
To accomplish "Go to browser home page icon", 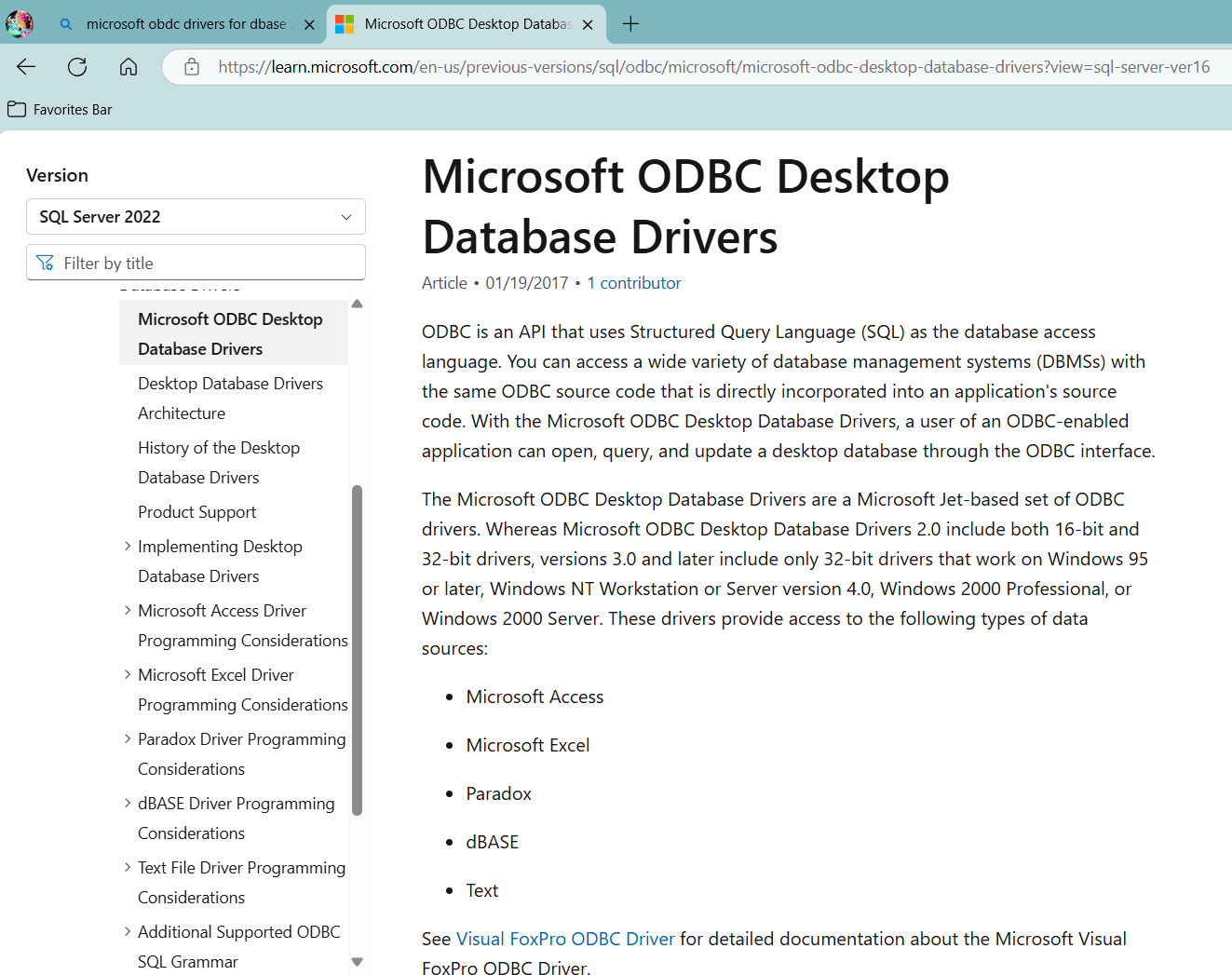I will point(129,66).
